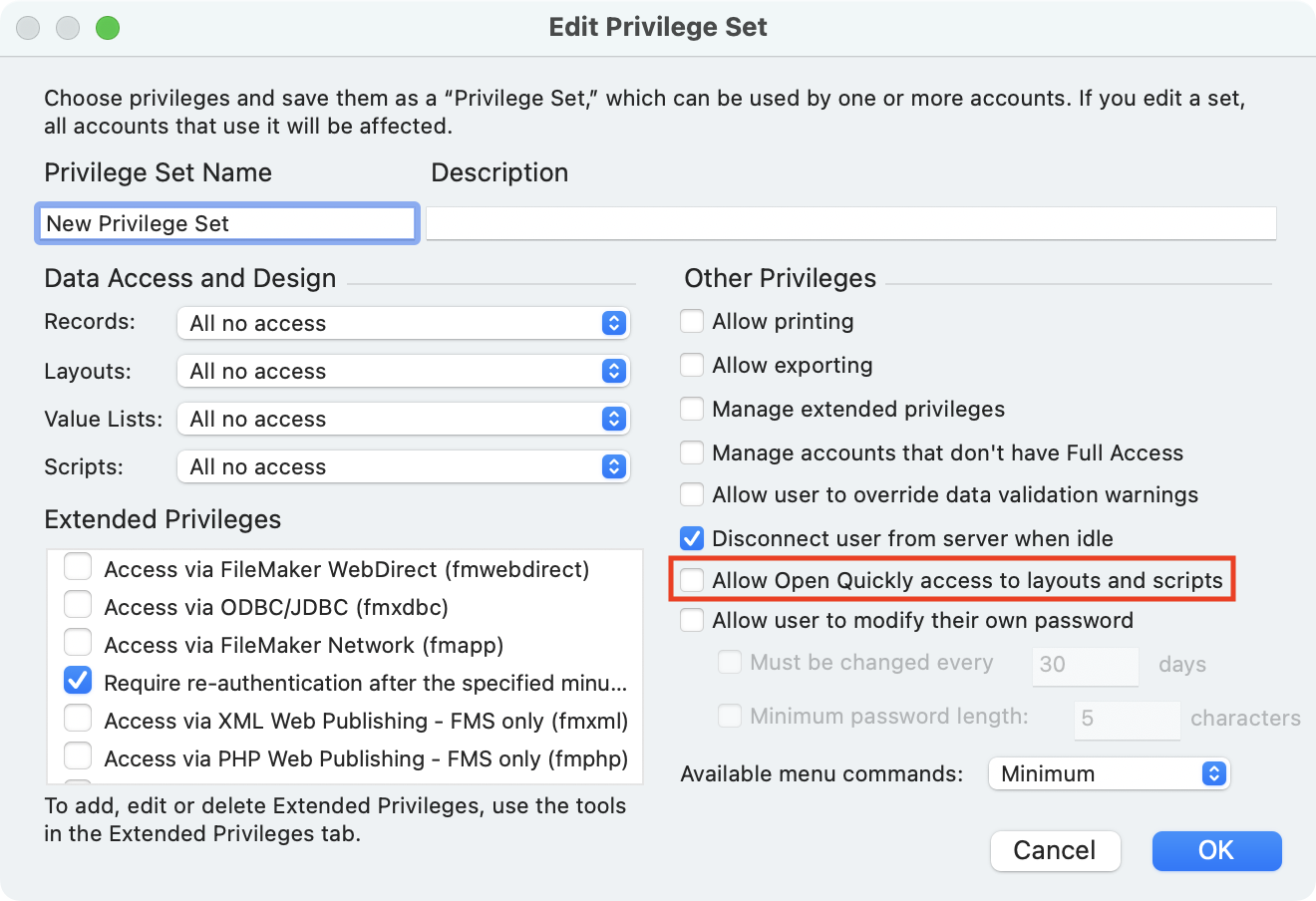Confirm with the OK button
Viewport: 1316px width, 901px height.
click(1216, 850)
